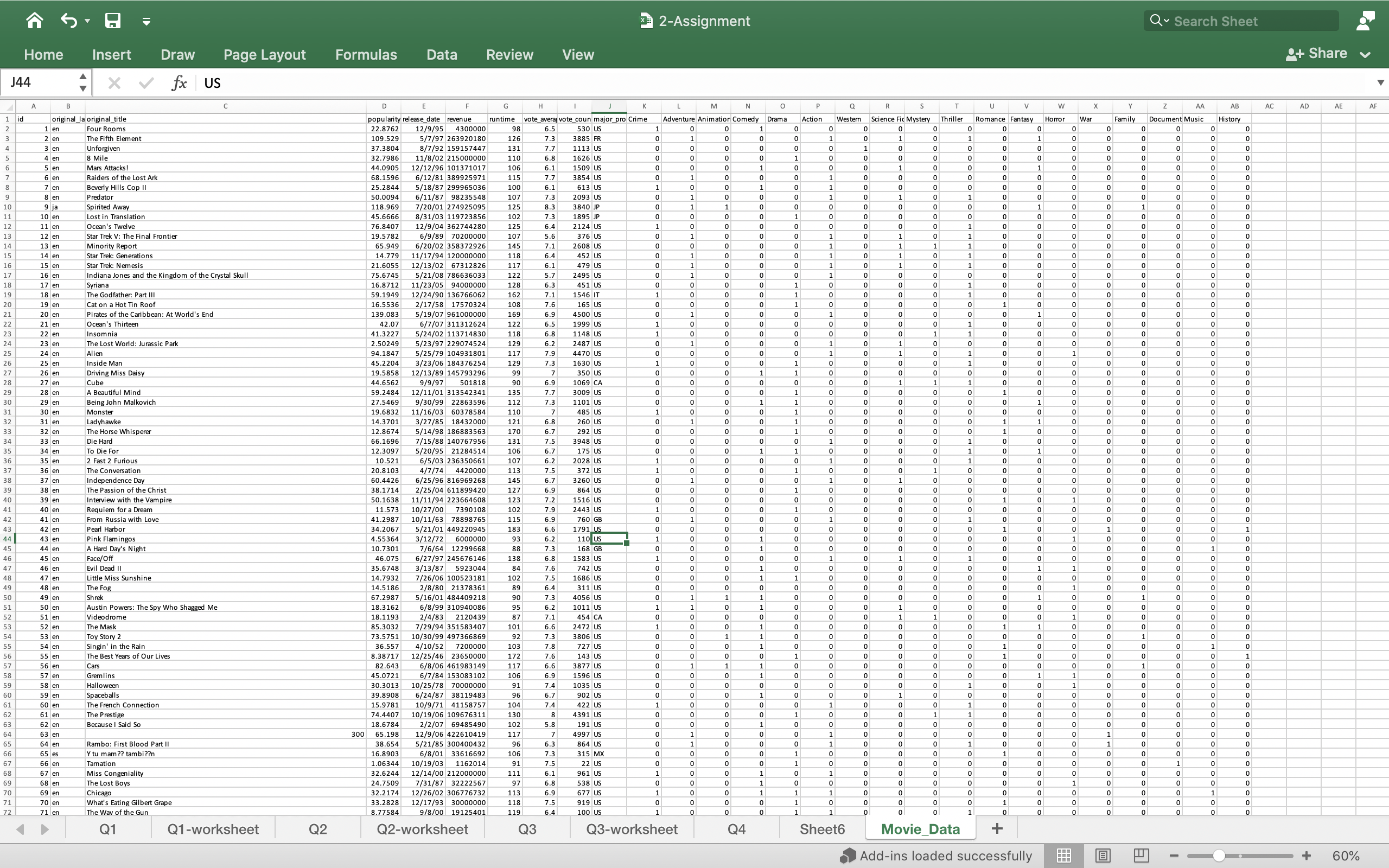The height and width of the screenshot is (868, 1389).
Task: Toggle Normal view in the status bar
Action: coord(1063,855)
